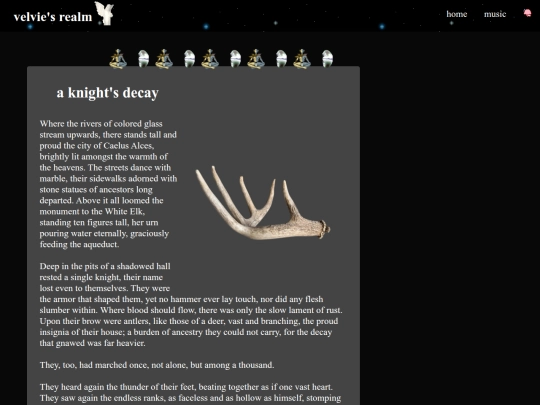
Task: Click the "a knight's decay" heading
Action: [107, 93]
